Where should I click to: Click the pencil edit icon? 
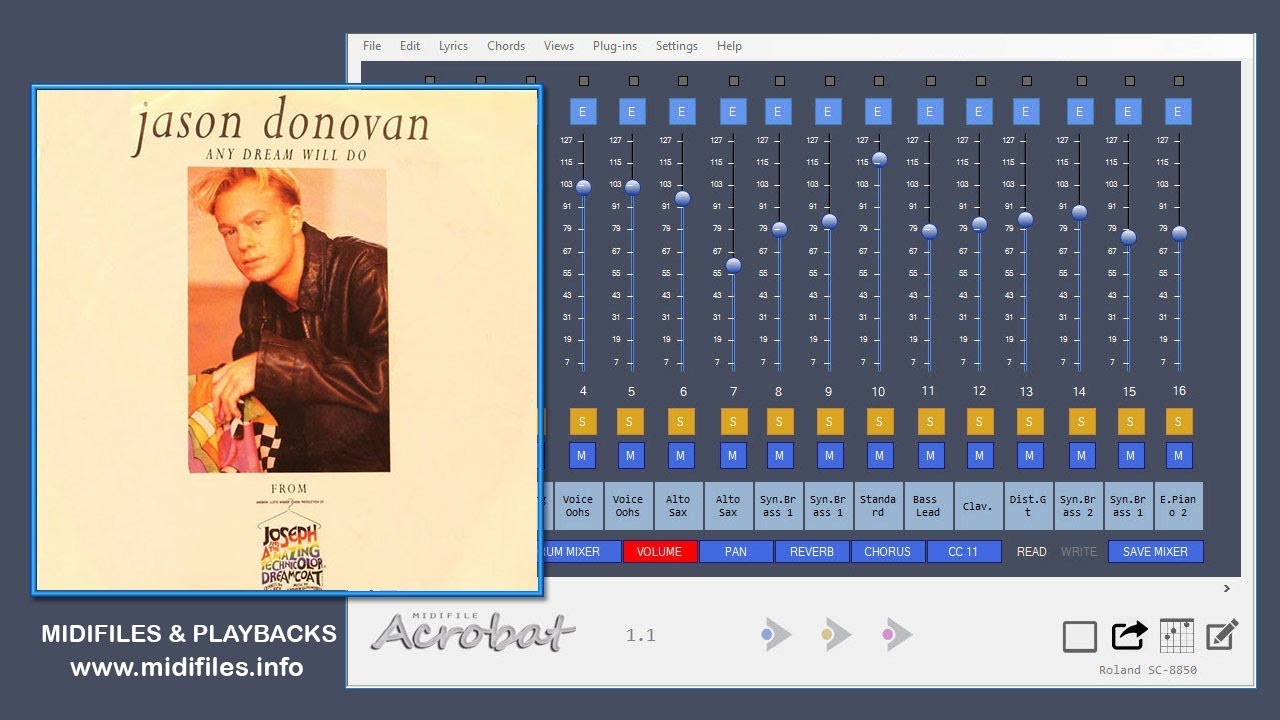(x=1223, y=635)
